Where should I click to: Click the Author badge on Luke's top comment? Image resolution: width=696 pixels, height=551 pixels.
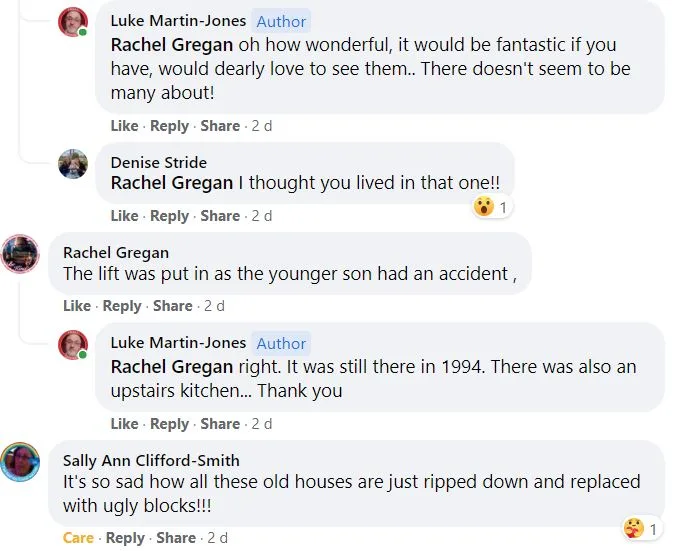[281, 20]
